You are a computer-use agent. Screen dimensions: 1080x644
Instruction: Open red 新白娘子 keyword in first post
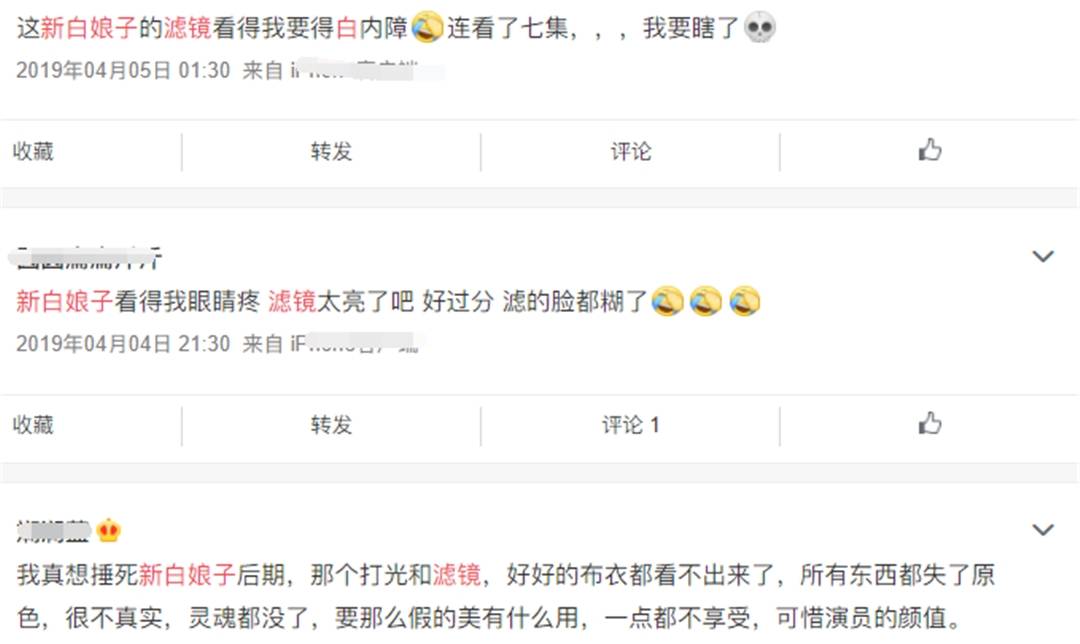(x=89, y=28)
